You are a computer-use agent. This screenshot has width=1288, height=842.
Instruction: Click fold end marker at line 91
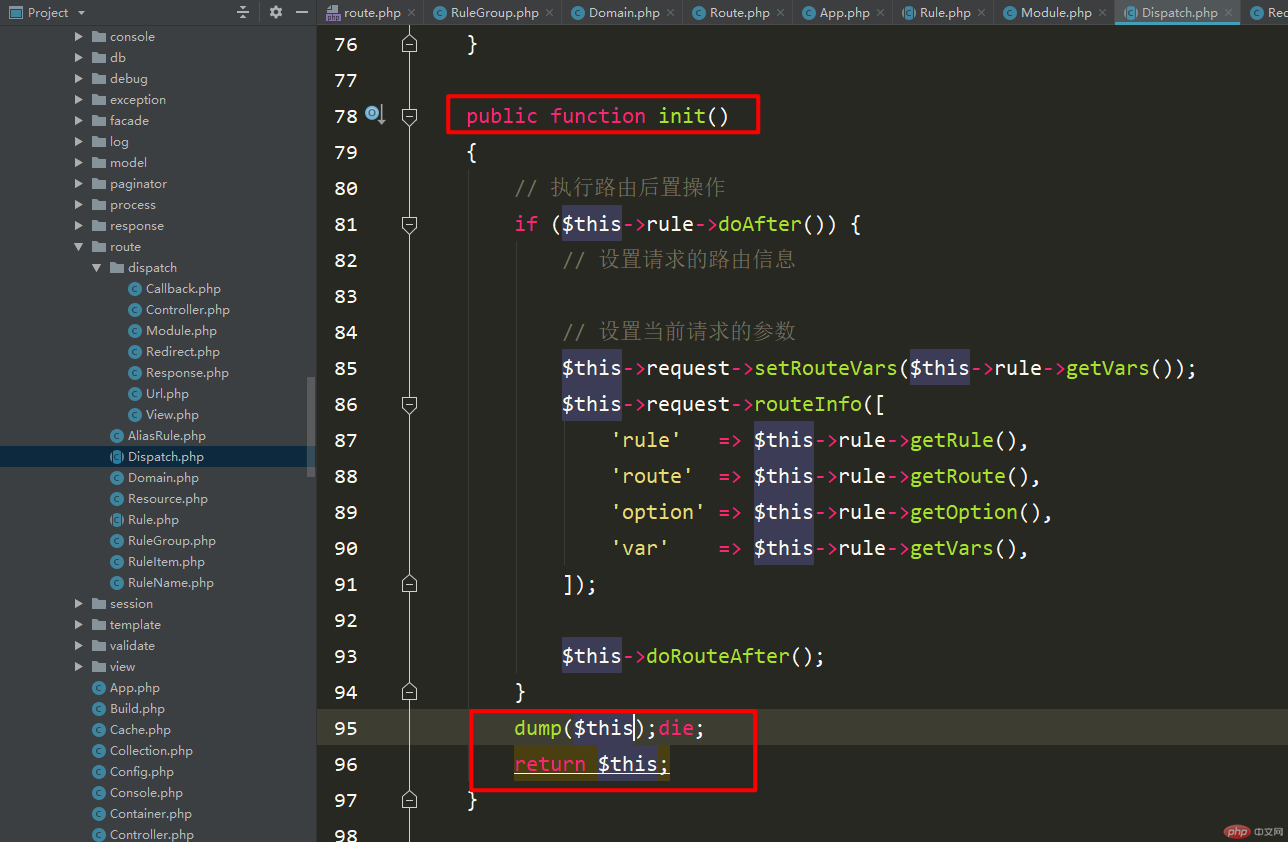pyautogui.click(x=409, y=584)
